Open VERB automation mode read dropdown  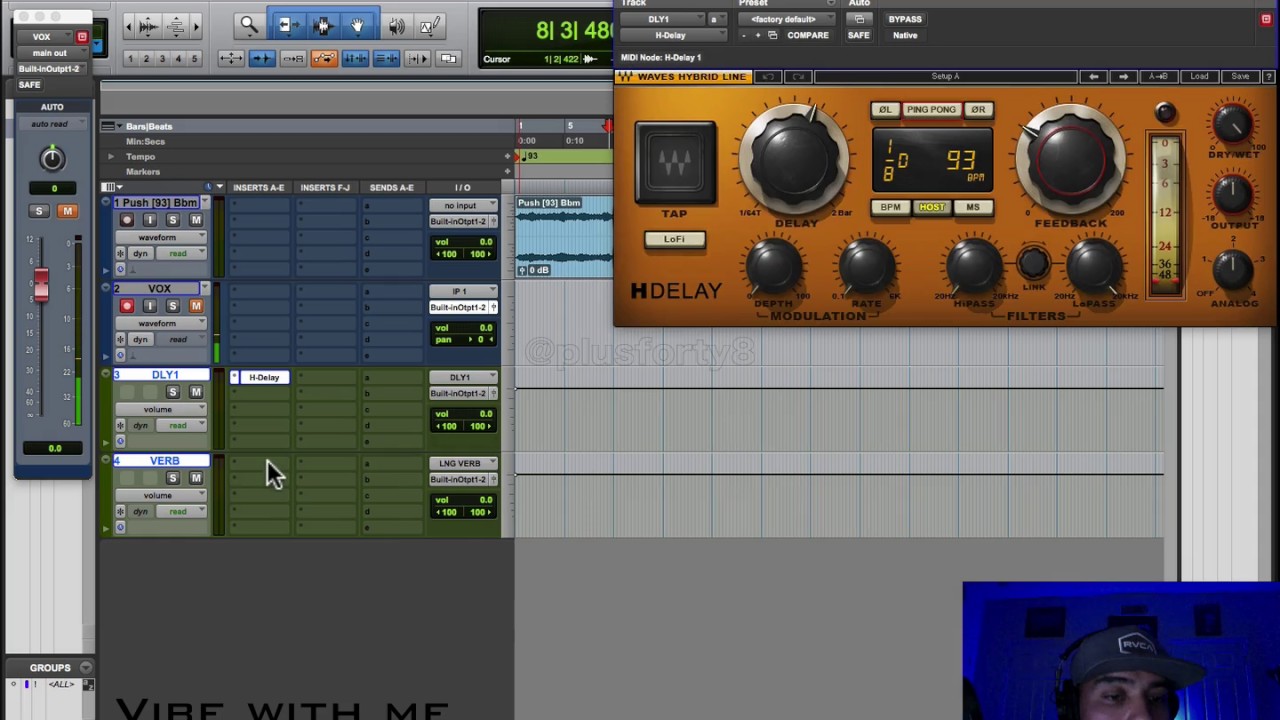coord(181,512)
